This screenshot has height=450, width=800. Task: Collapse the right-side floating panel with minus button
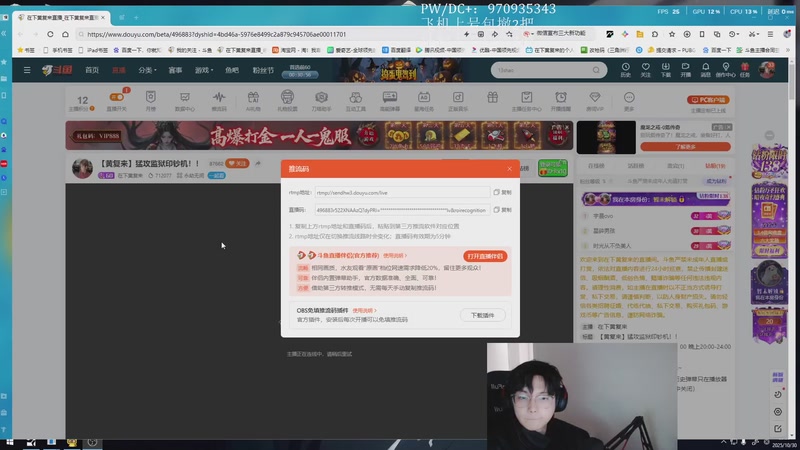coord(769,135)
